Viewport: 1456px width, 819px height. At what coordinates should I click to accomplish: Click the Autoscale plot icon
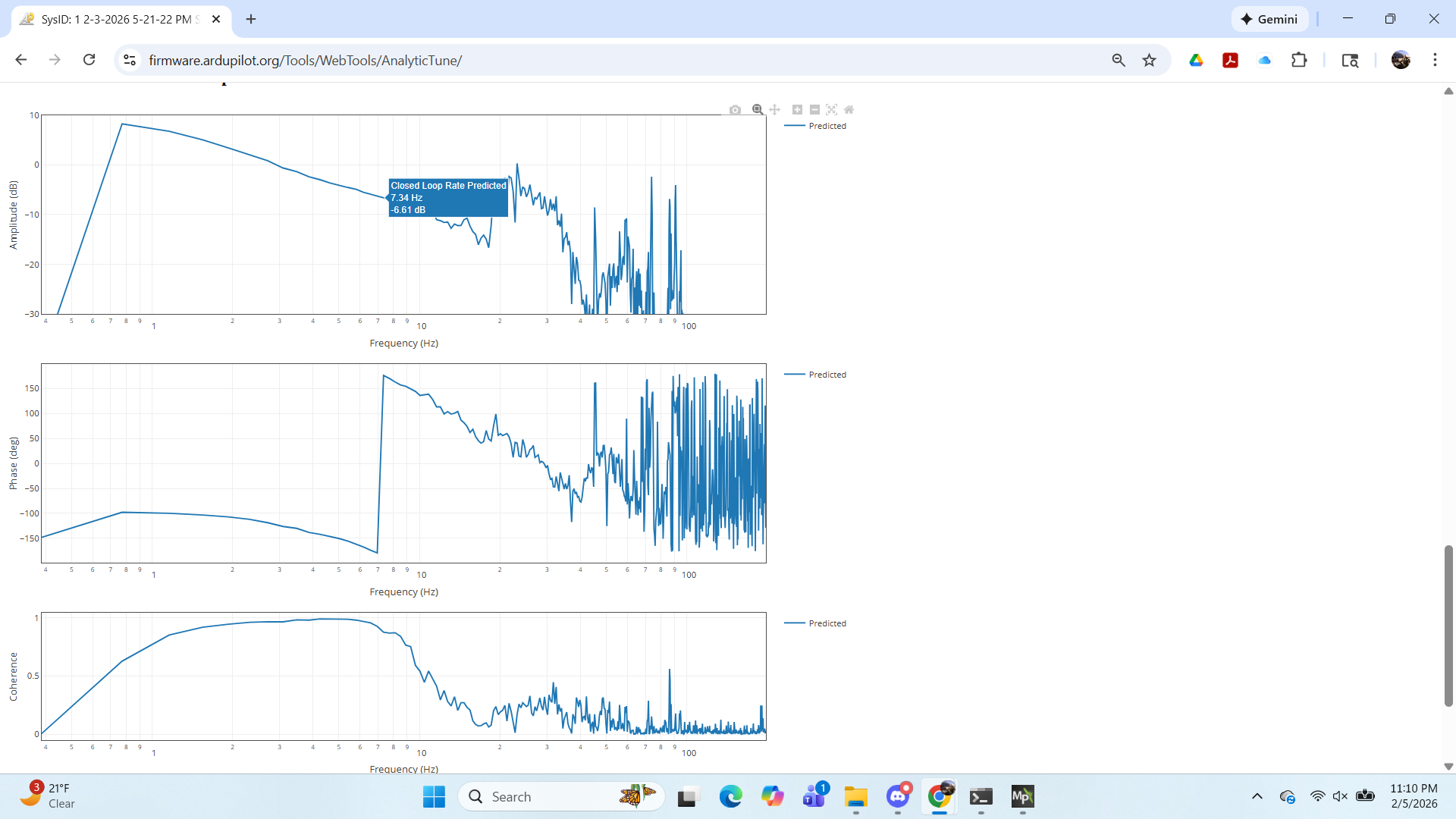[831, 110]
